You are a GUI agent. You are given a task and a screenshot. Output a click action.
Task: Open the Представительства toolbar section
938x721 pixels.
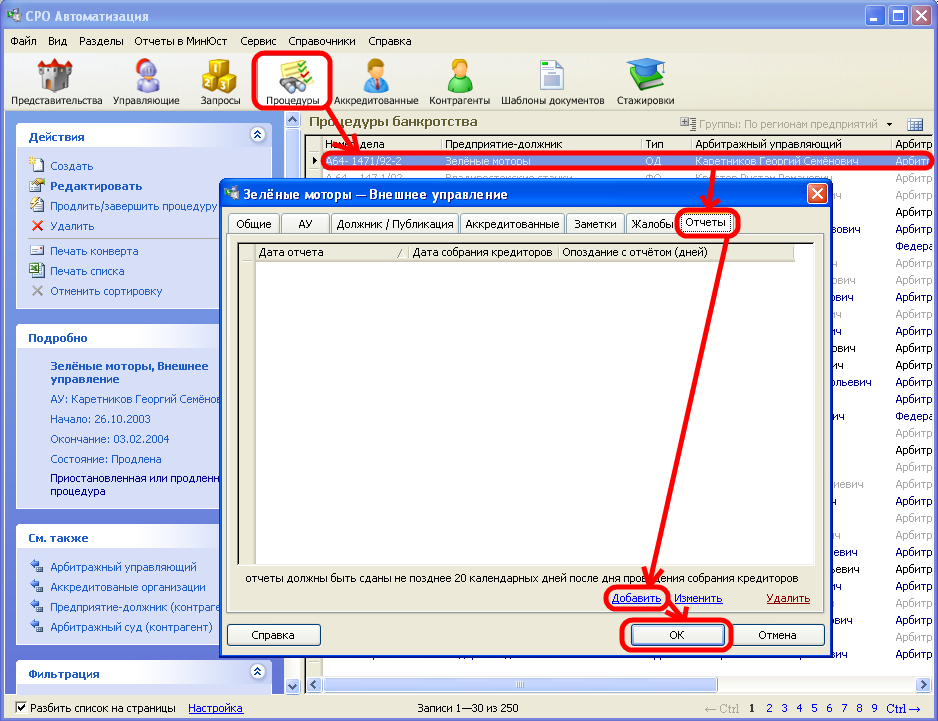click(x=56, y=82)
